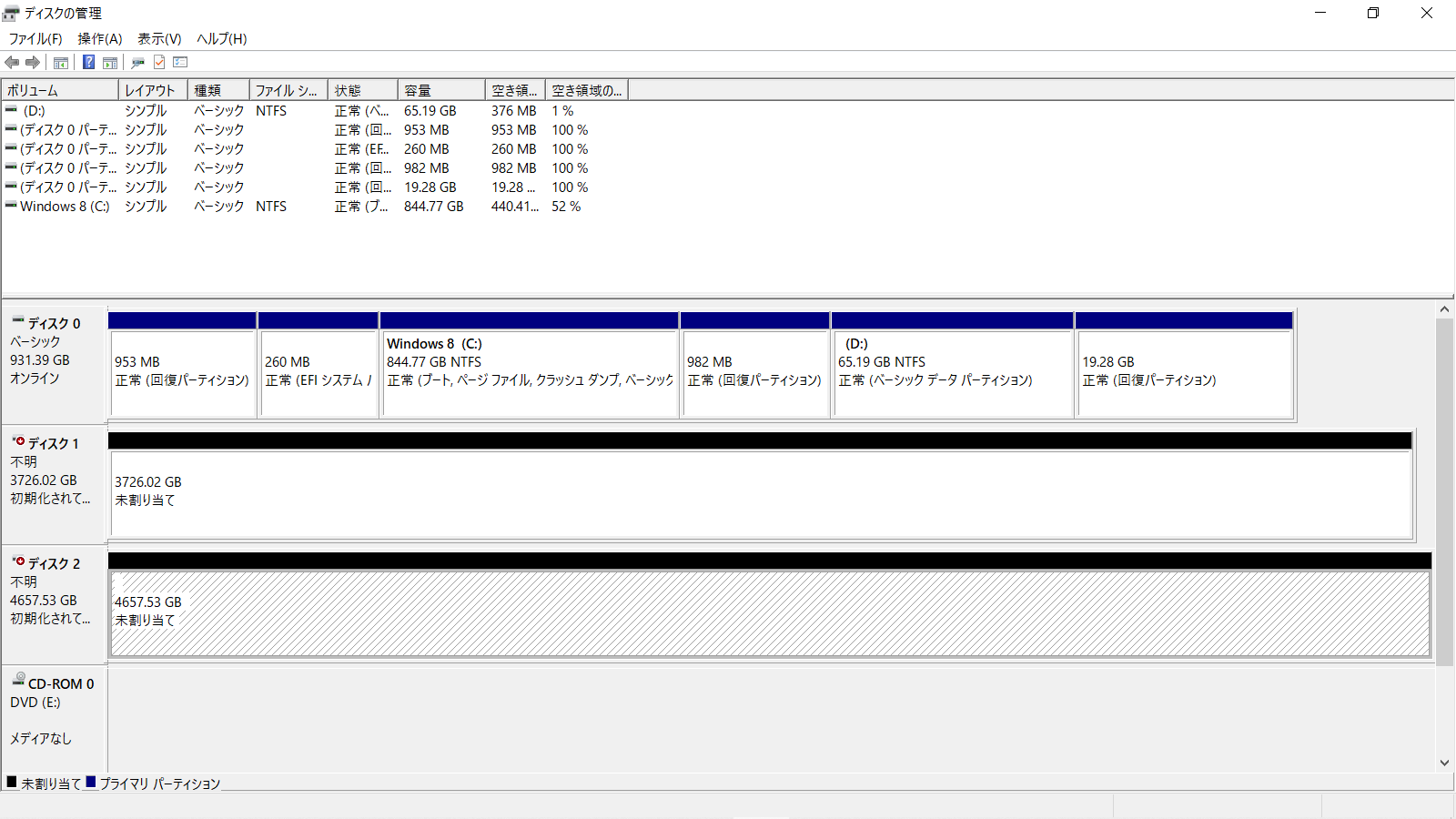Click the ディスク 2 disk label
Screen dimensions: 1456x819
(54, 564)
